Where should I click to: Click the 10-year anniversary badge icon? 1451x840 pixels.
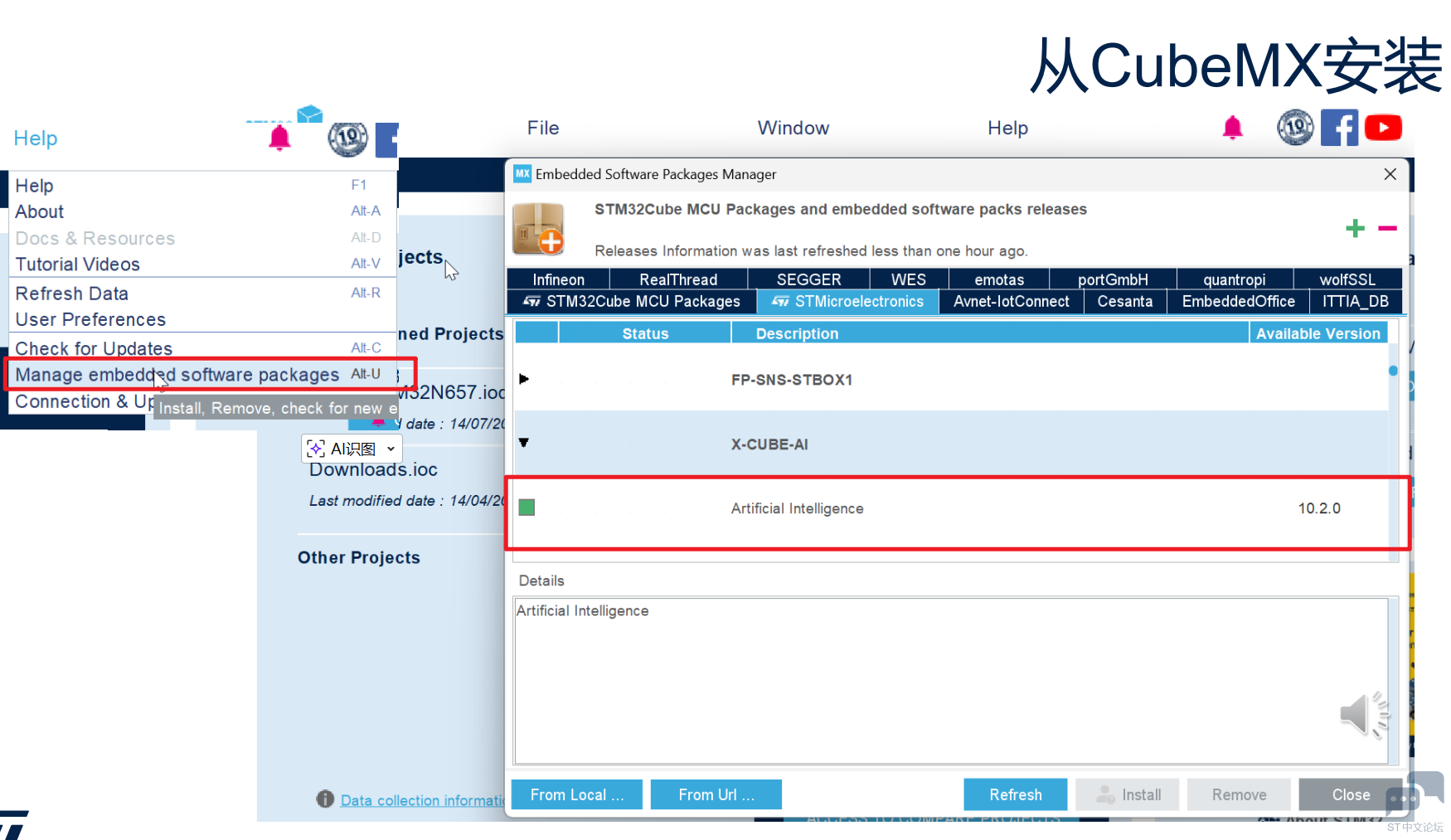(1294, 128)
